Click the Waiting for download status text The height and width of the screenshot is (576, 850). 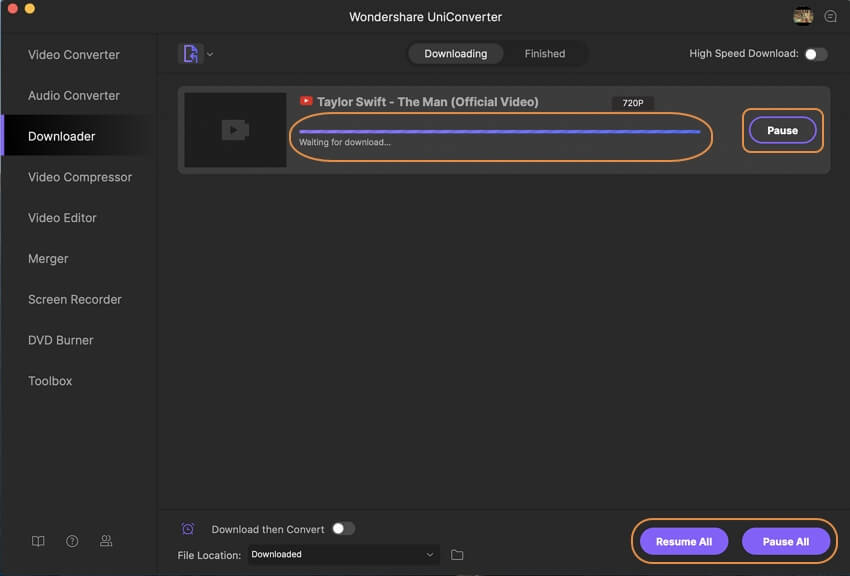[345, 143]
